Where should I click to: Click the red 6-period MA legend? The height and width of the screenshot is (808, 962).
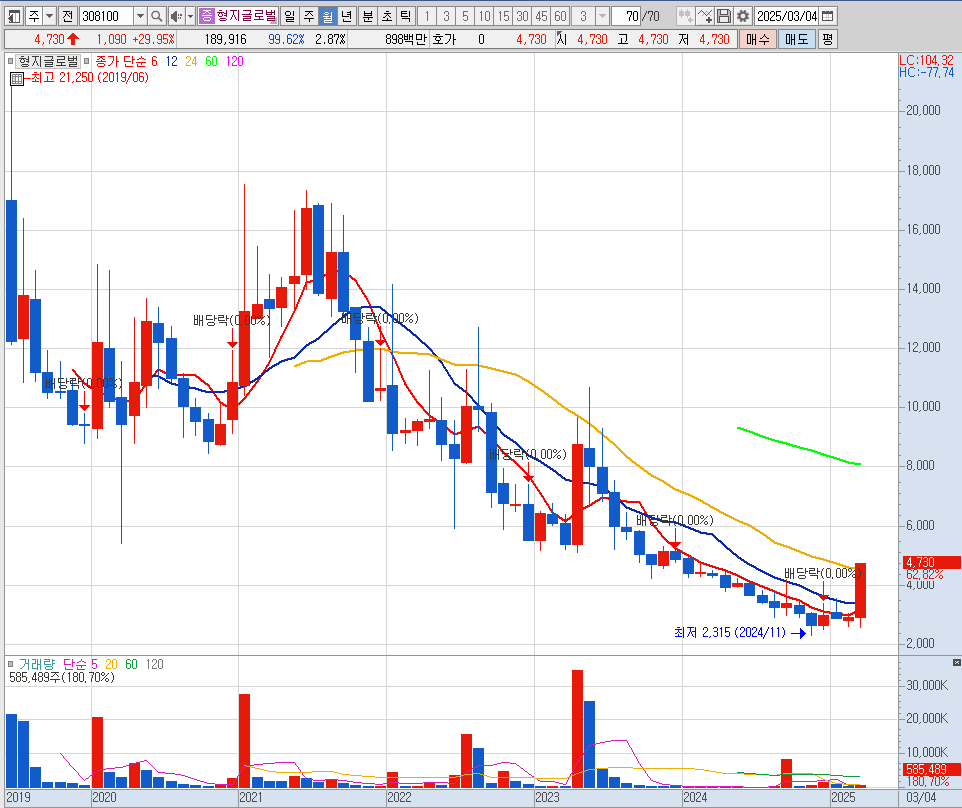point(154,61)
